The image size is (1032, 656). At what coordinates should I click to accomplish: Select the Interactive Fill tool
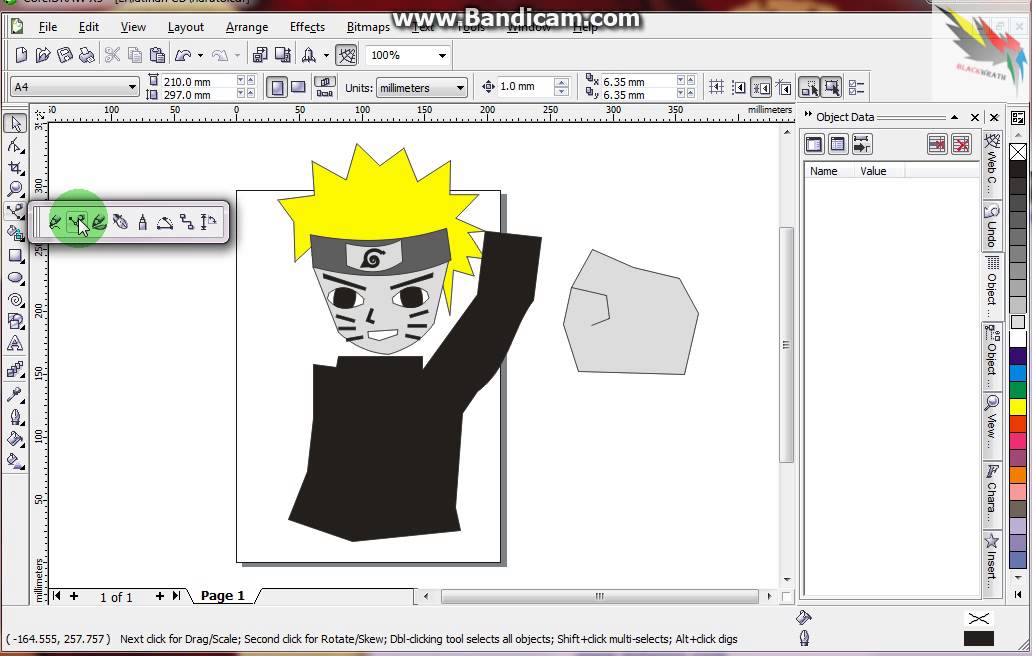click(15, 461)
